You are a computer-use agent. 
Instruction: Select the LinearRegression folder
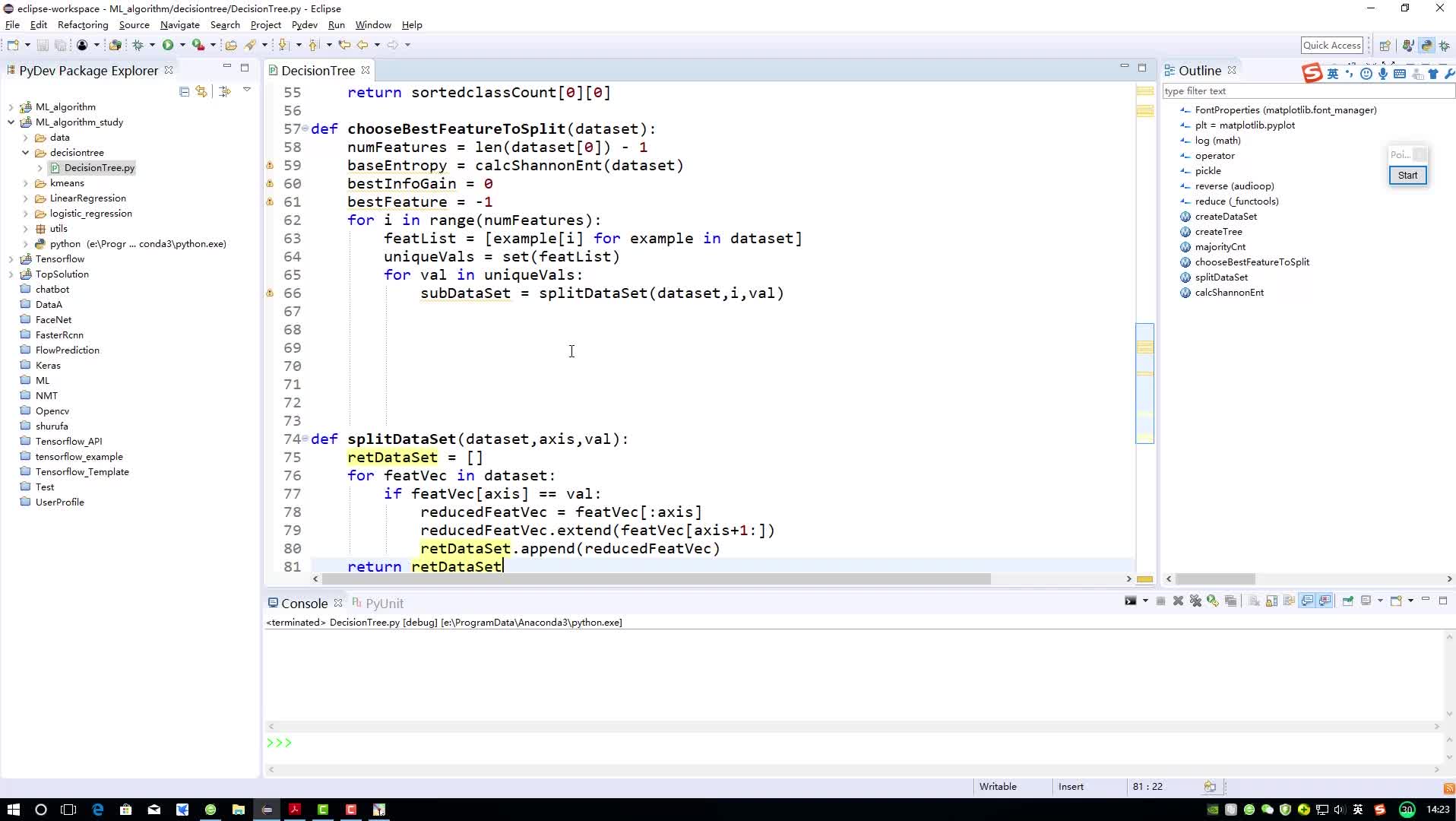pyautogui.click(x=87, y=198)
